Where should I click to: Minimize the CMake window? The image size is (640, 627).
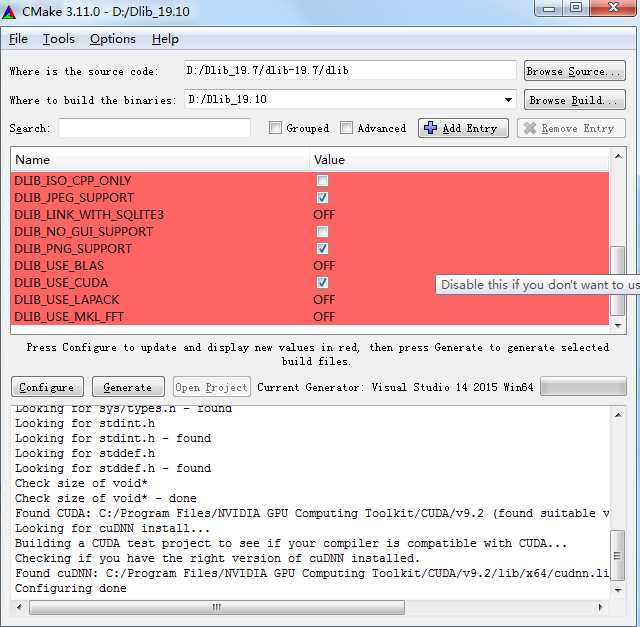click(x=549, y=8)
